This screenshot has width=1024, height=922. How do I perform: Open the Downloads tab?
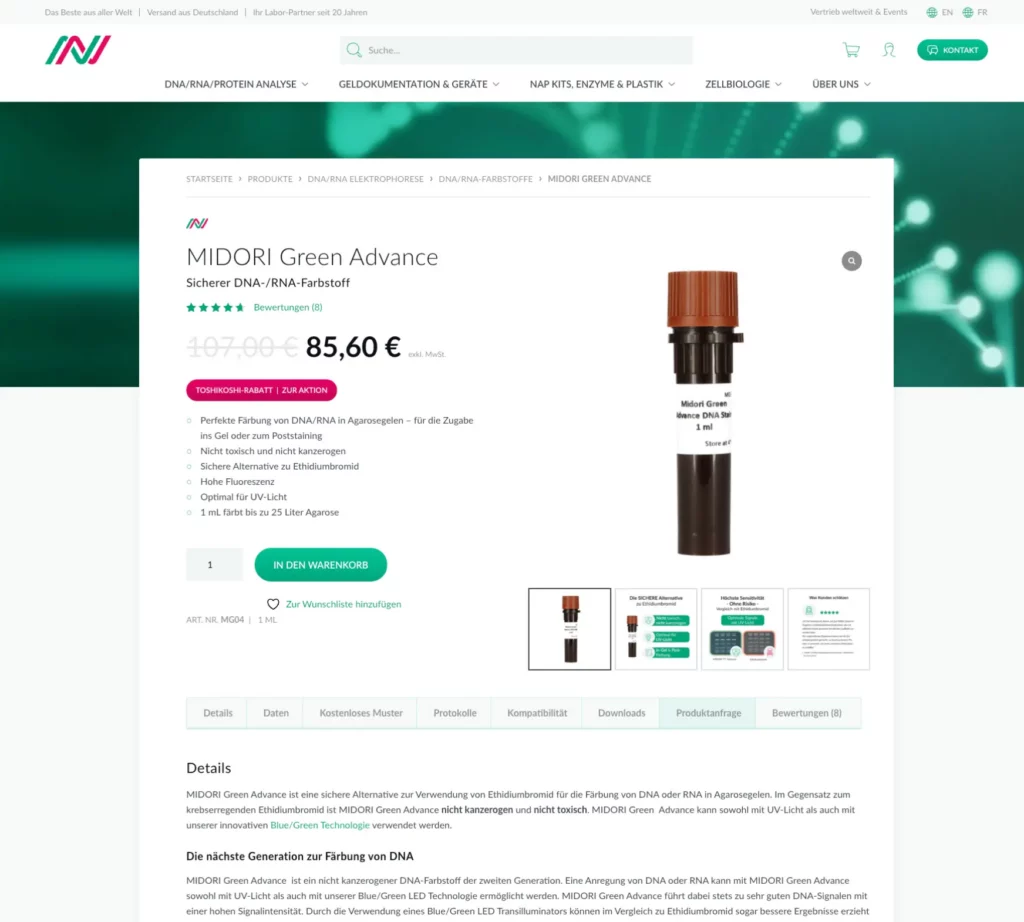621,713
